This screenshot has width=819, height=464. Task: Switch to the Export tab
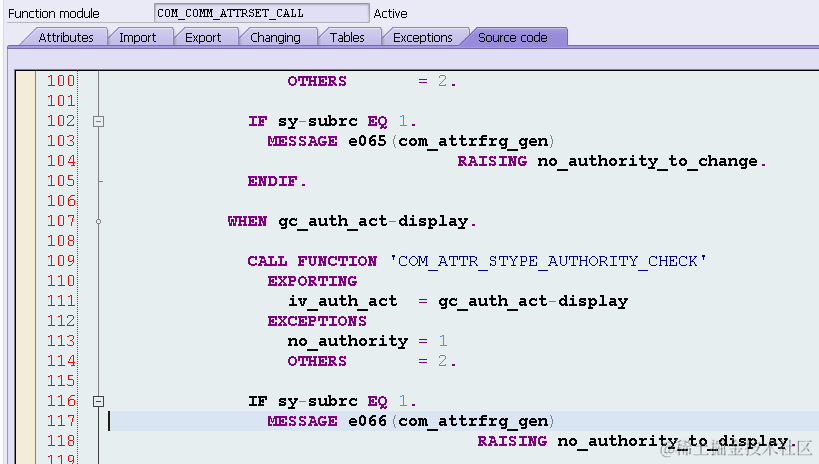(203, 38)
